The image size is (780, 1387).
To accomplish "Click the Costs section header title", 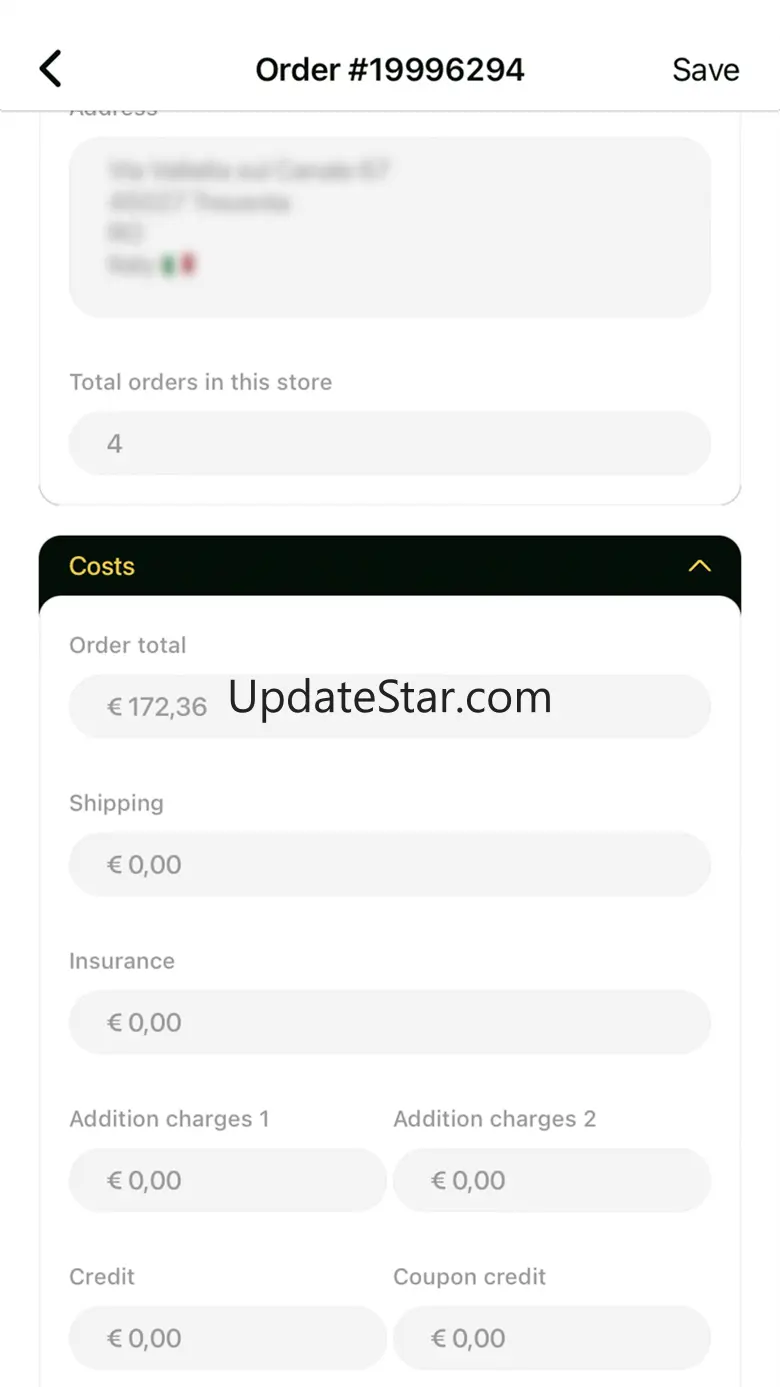I will (102, 566).
